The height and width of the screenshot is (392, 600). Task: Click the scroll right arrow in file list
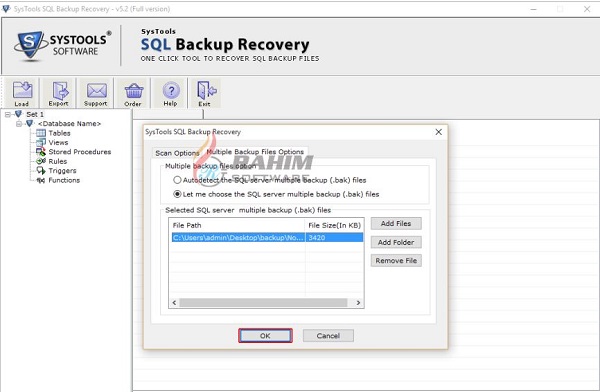(x=358, y=303)
